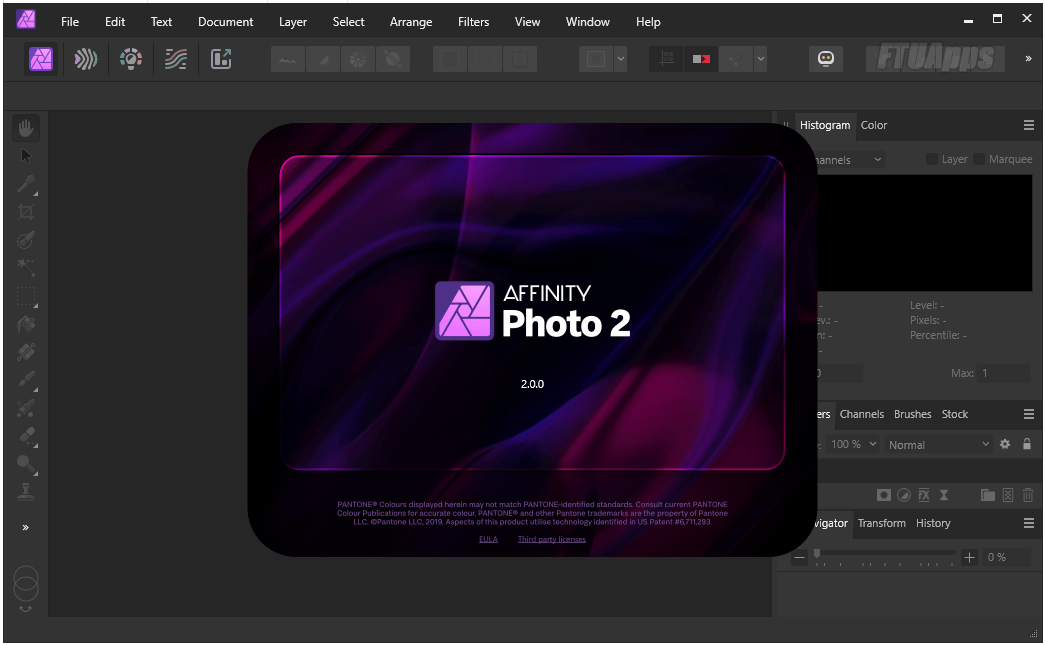This screenshot has height=645, width=1045.
Task: Open the Normal blend mode dropdown
Action: (938, 444)
